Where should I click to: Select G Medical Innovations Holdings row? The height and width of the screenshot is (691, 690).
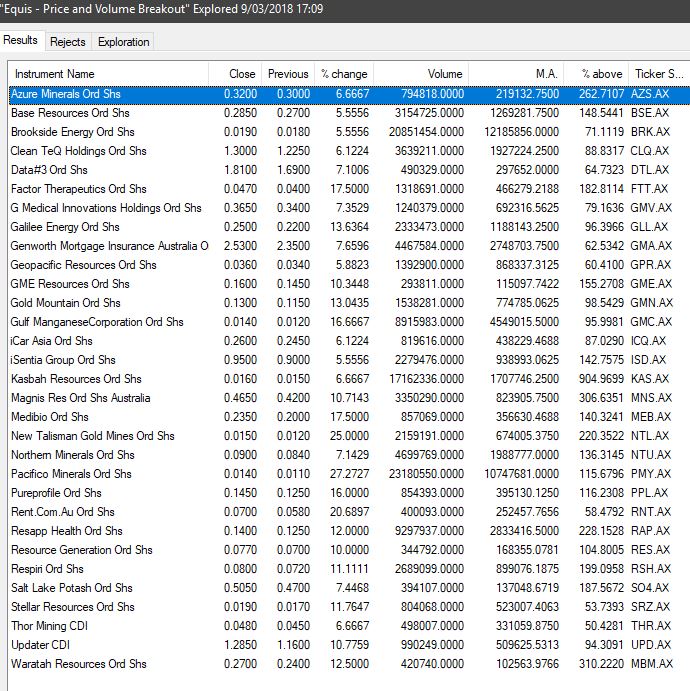pos(349,208)
